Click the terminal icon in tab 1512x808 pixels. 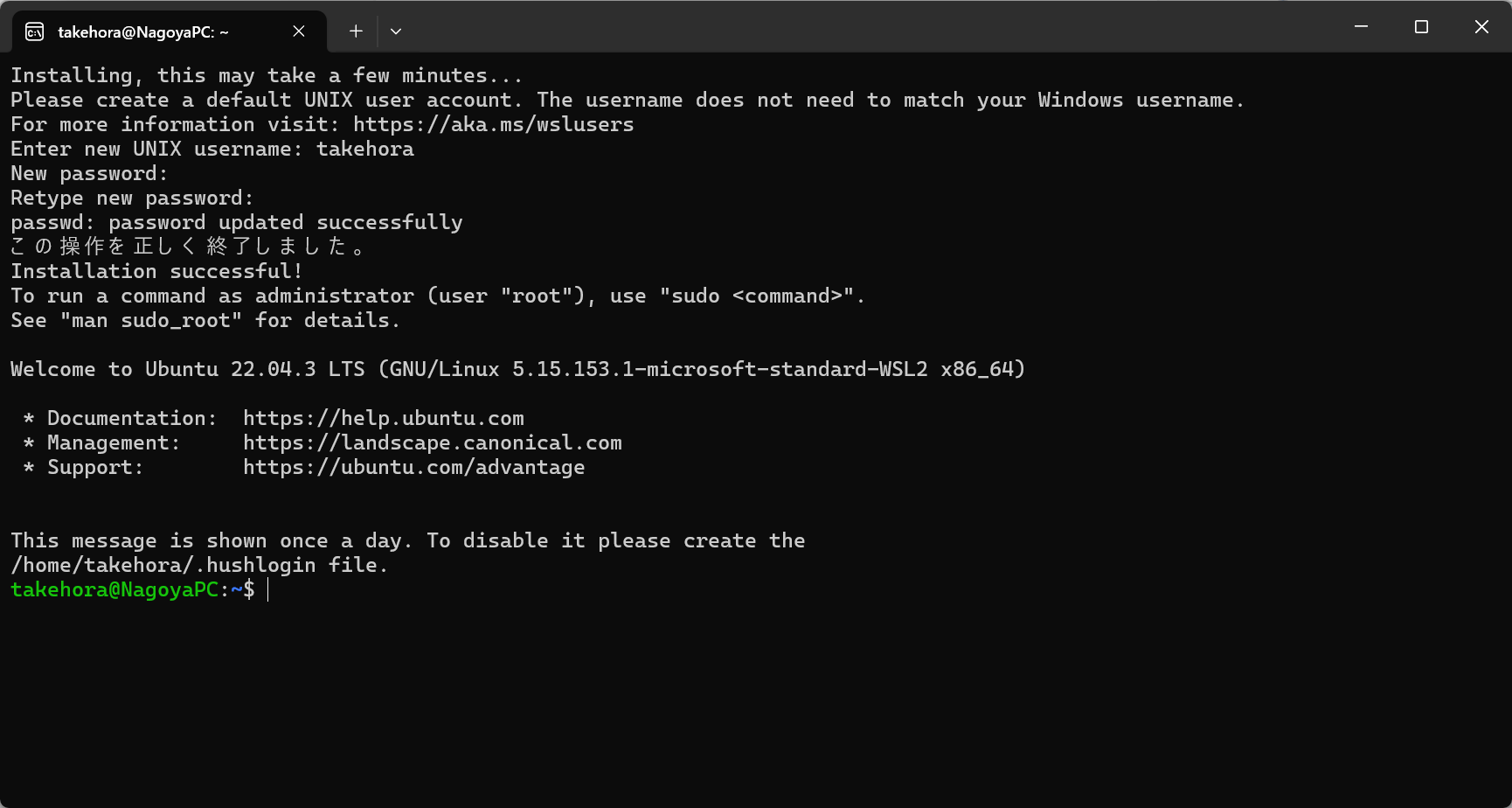34,32
